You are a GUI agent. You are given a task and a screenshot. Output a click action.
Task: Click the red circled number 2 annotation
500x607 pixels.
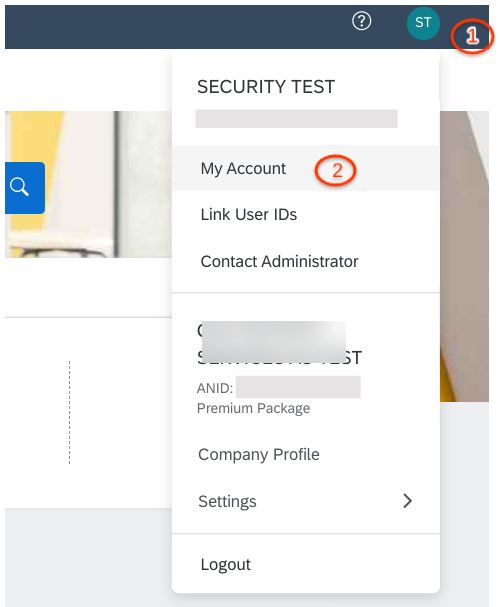(x=336, y=170)
